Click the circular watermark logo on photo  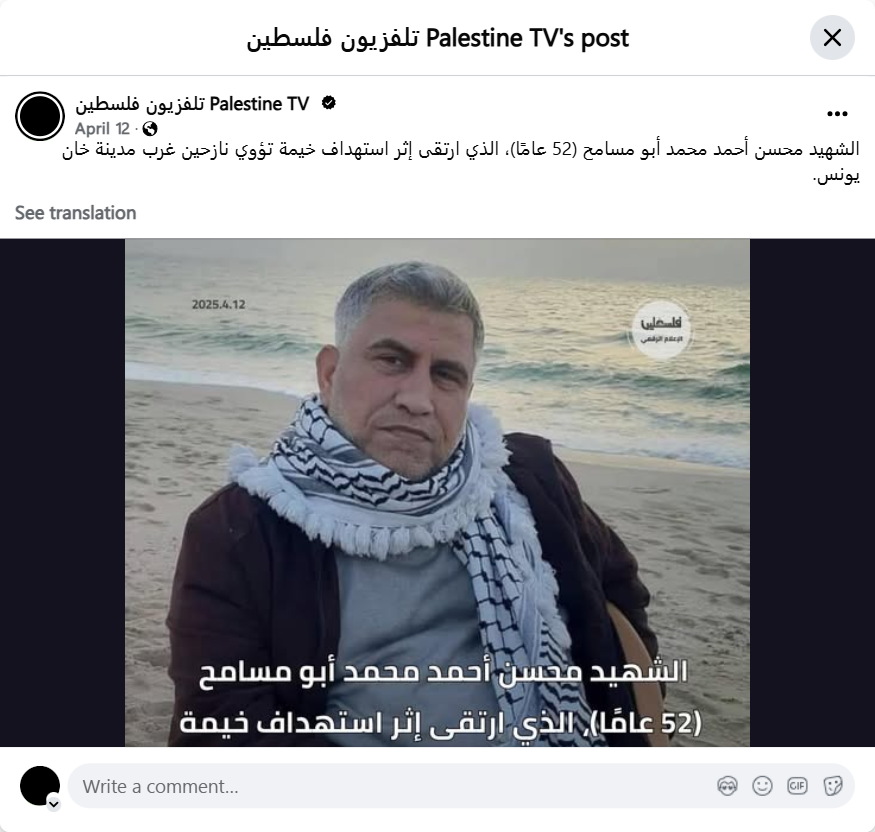[x=661, y=330]
